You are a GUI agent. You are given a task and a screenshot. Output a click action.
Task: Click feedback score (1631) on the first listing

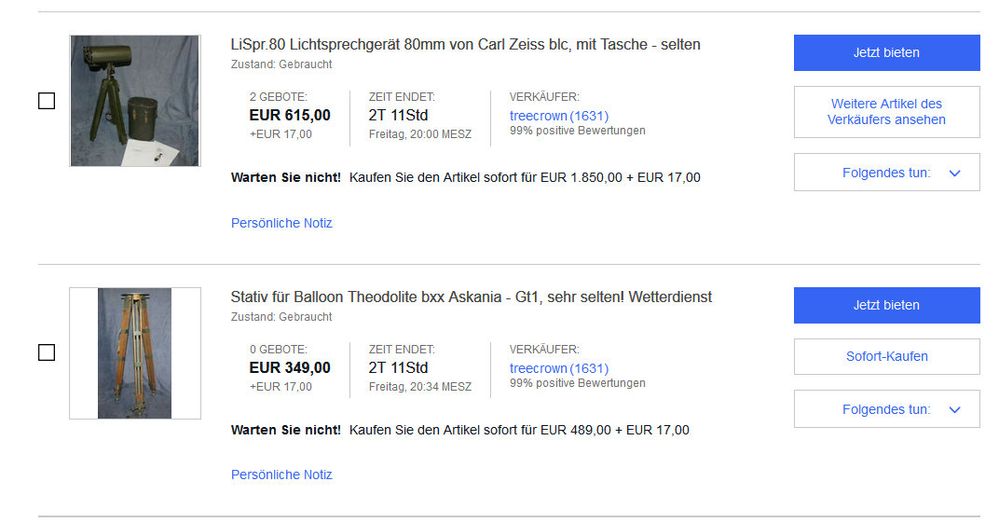[x=589, y=116]
